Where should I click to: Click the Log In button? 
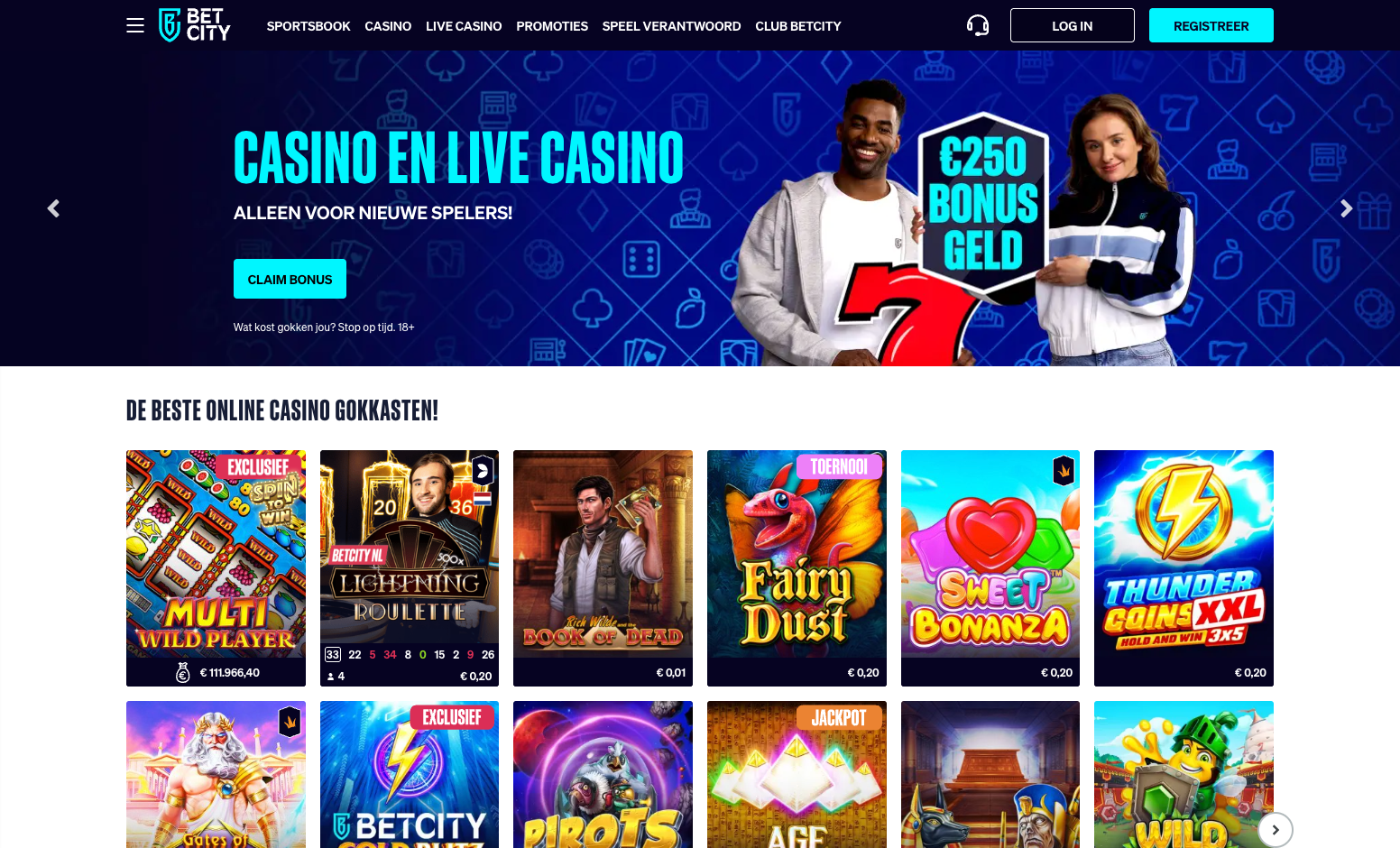point(1073,25)
